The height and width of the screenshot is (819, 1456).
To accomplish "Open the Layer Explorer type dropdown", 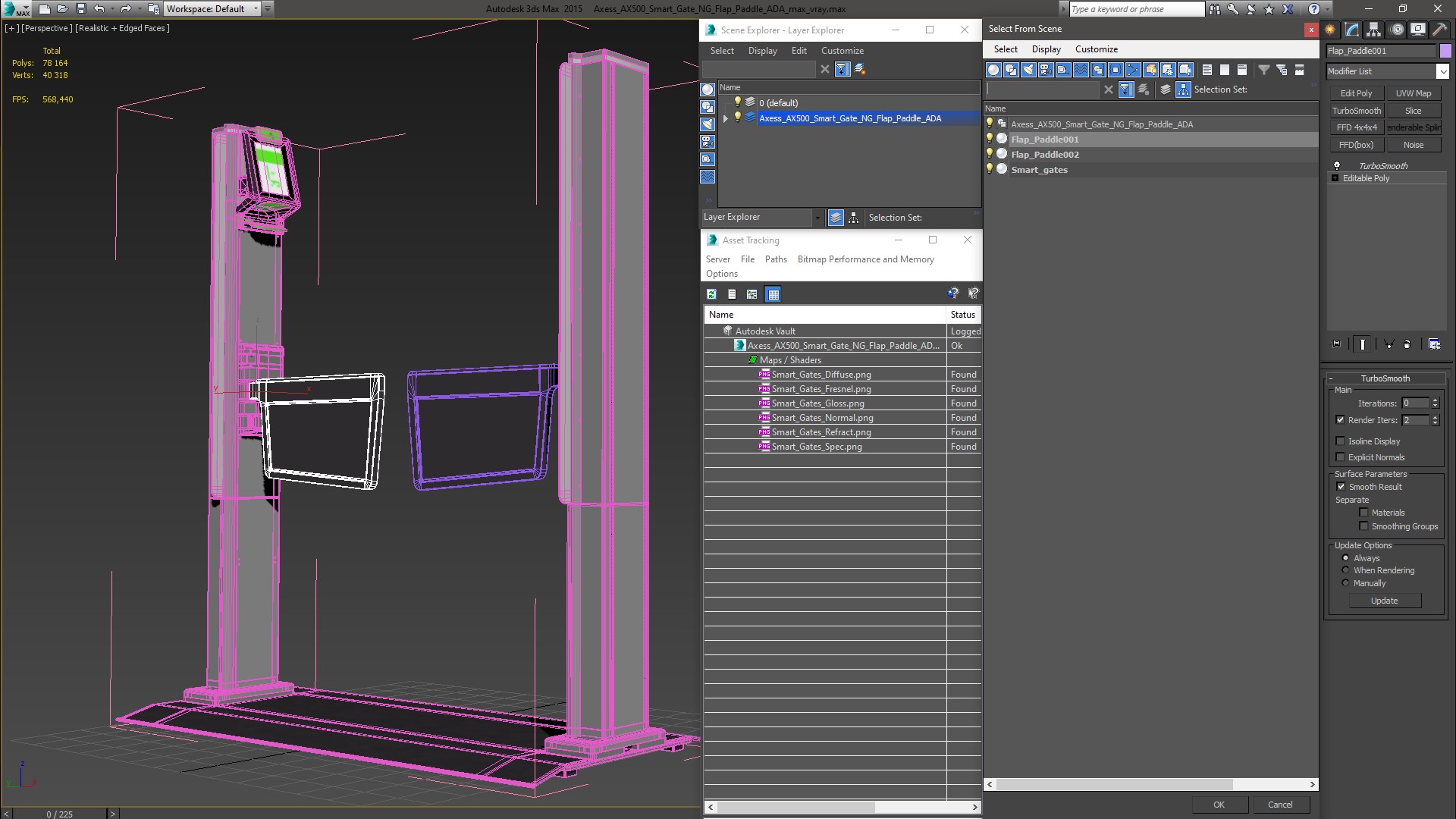I will point(817,218).
